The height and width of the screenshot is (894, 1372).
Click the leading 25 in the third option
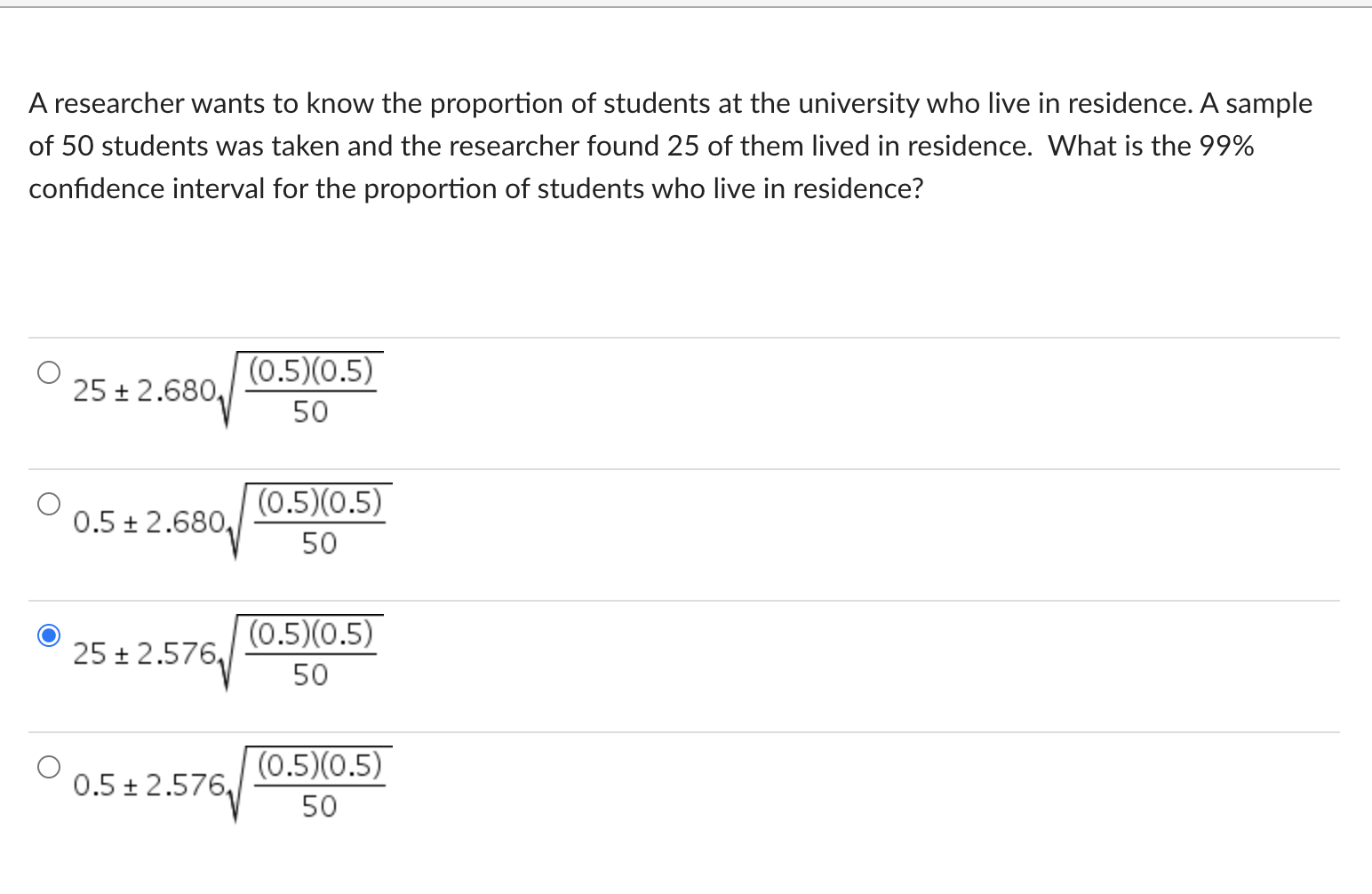(x=89, y=653)
